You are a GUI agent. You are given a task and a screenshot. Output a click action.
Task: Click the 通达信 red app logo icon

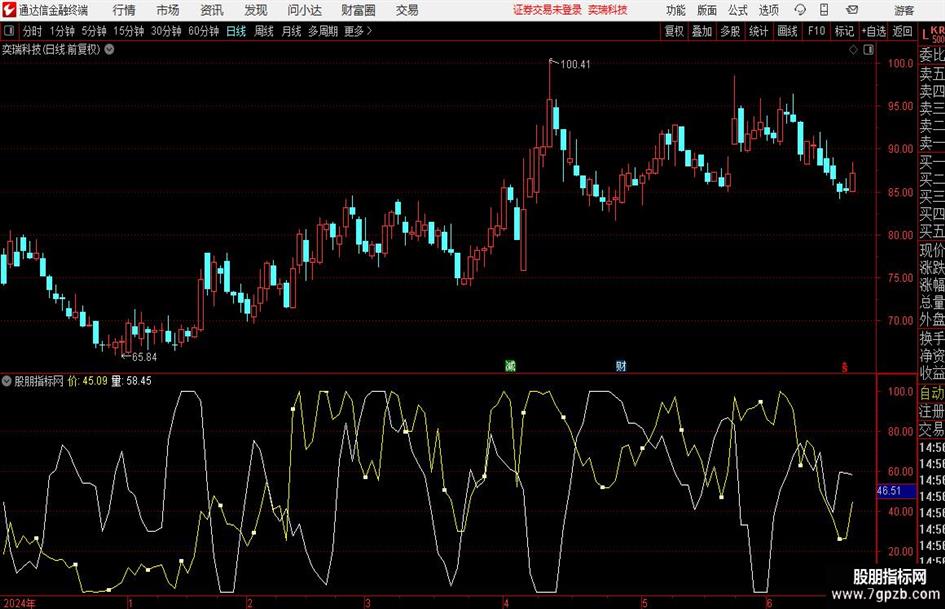point(9,10)
